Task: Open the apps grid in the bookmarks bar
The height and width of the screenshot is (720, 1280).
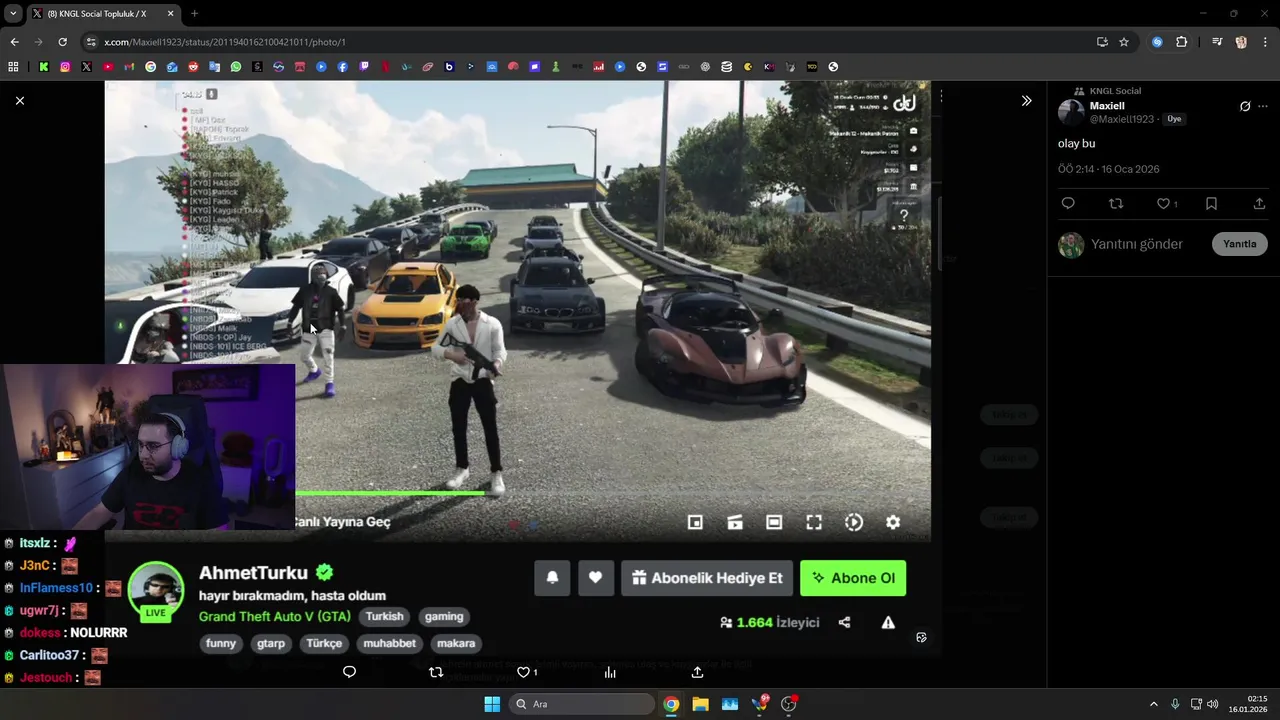Action: coord(13,67)
